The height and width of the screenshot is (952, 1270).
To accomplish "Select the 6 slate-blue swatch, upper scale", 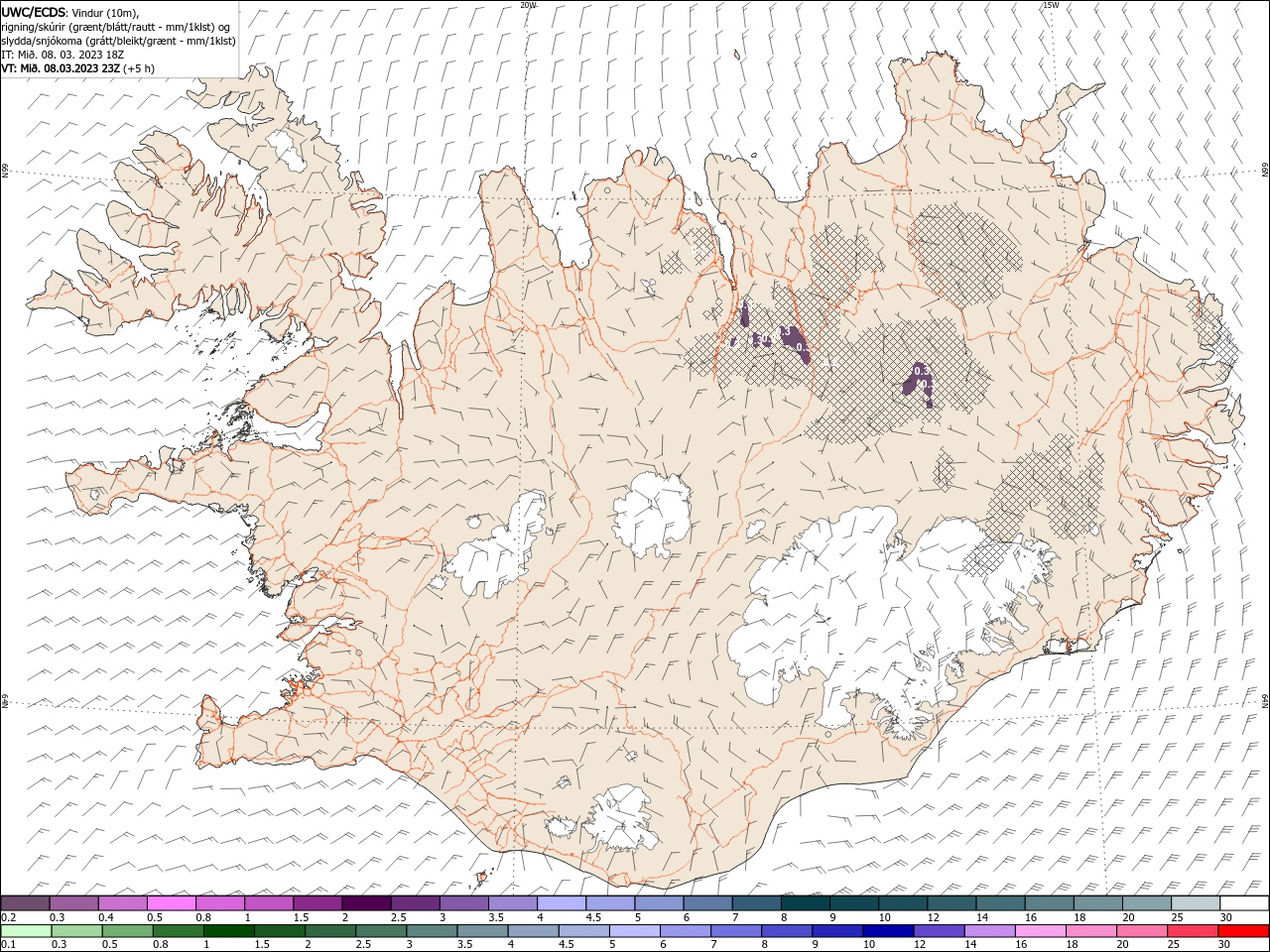I will point(707,903).
